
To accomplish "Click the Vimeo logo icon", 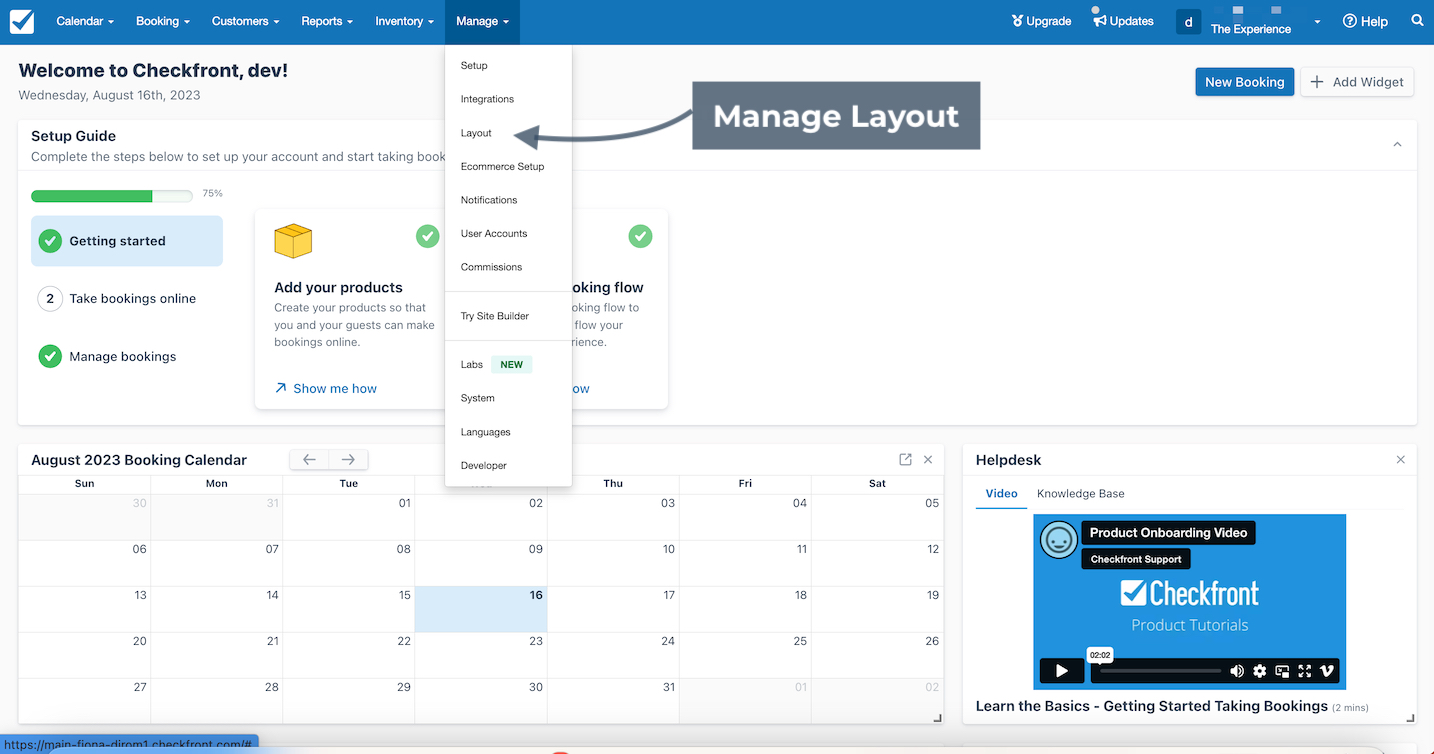I will point(1327,671).
